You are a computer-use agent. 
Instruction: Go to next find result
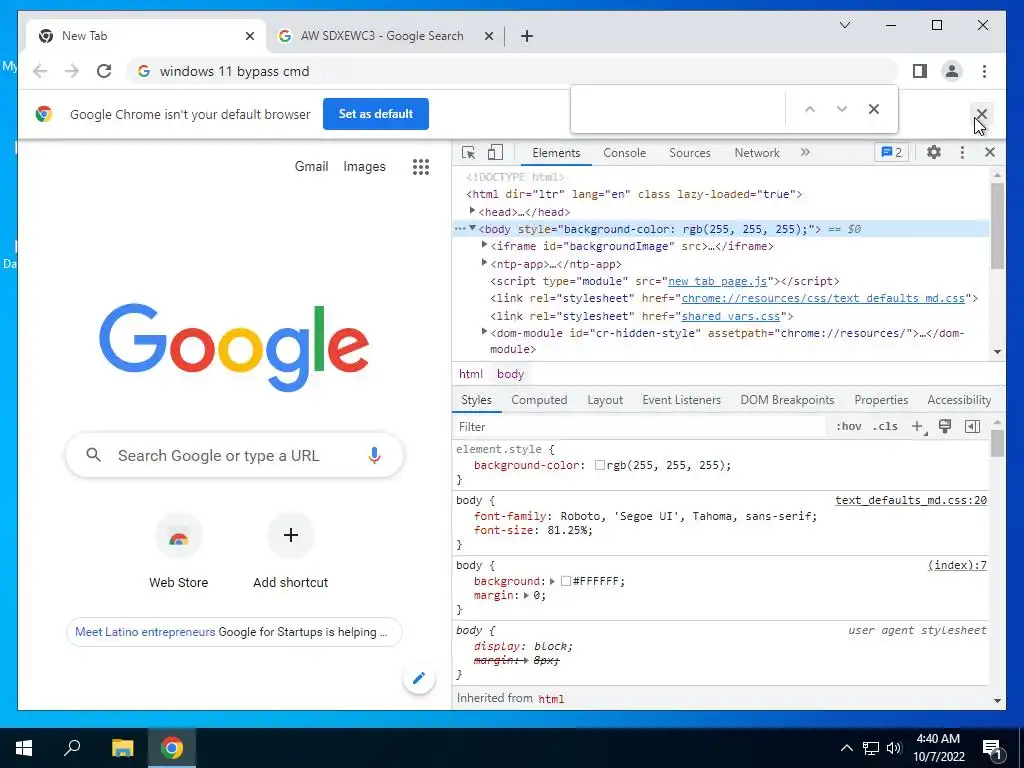[x=842, y=109]
